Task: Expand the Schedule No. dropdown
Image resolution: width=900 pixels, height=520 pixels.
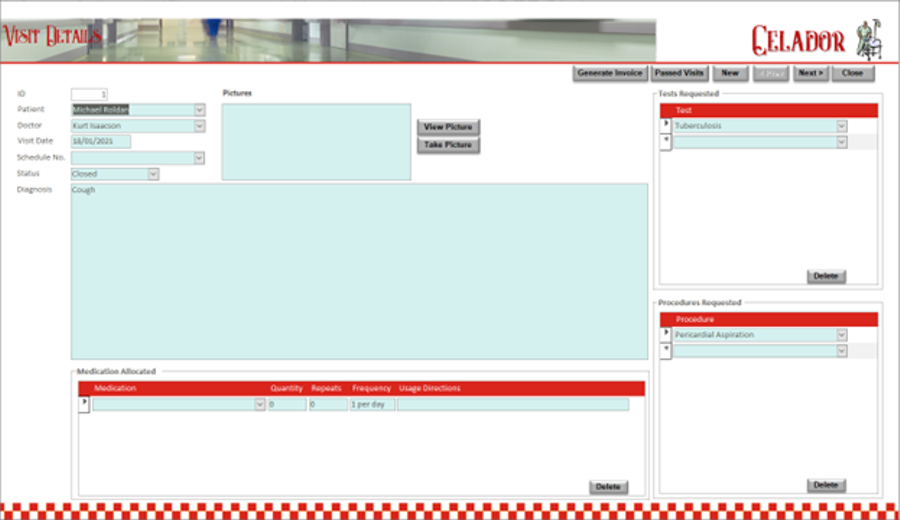Action: (199, 158)
